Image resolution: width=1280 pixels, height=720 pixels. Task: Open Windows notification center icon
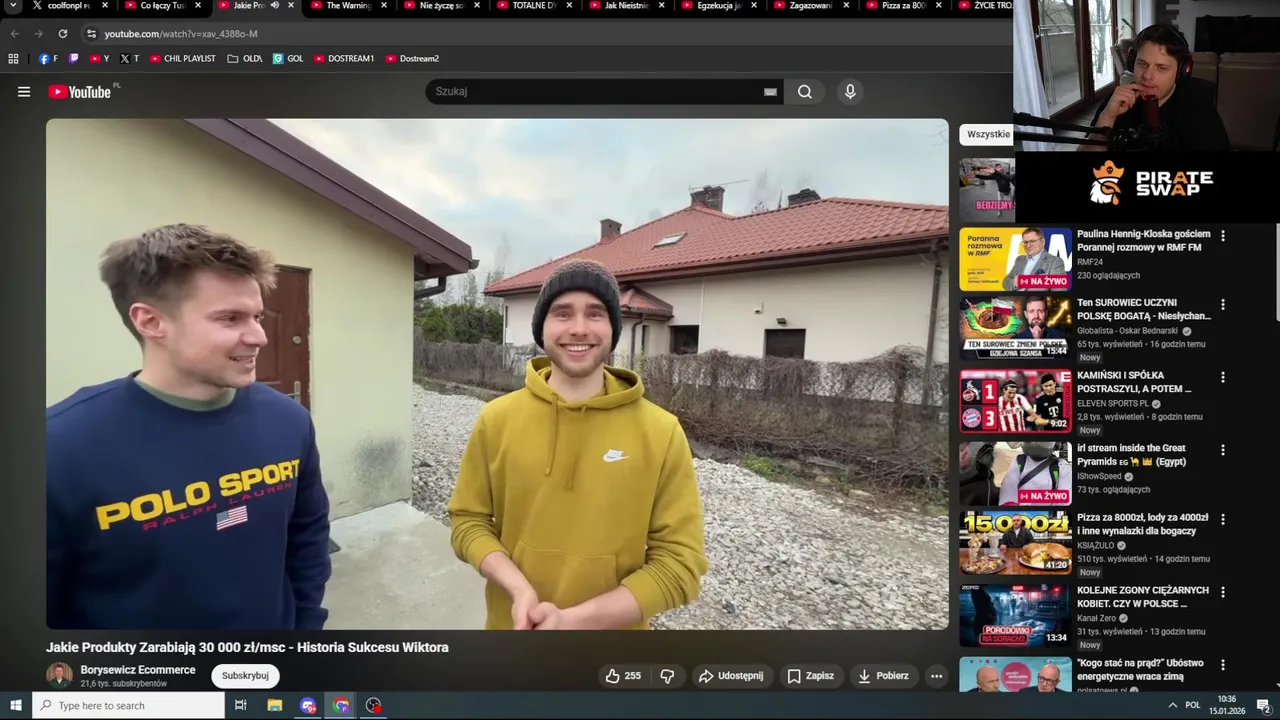pos(1263,705)
